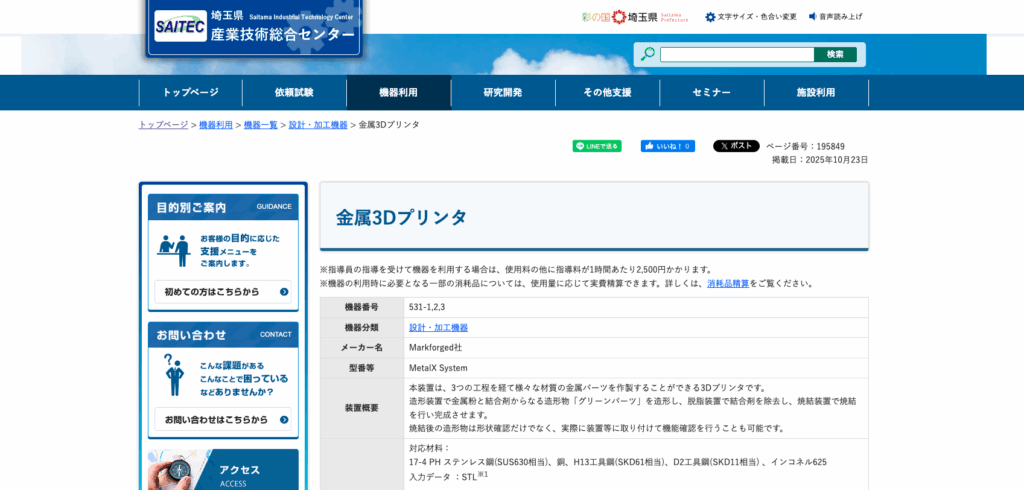This screenshot has height=490, width=1024.
Task: Click the green 検索 button
Action: (x=835, y=54)
